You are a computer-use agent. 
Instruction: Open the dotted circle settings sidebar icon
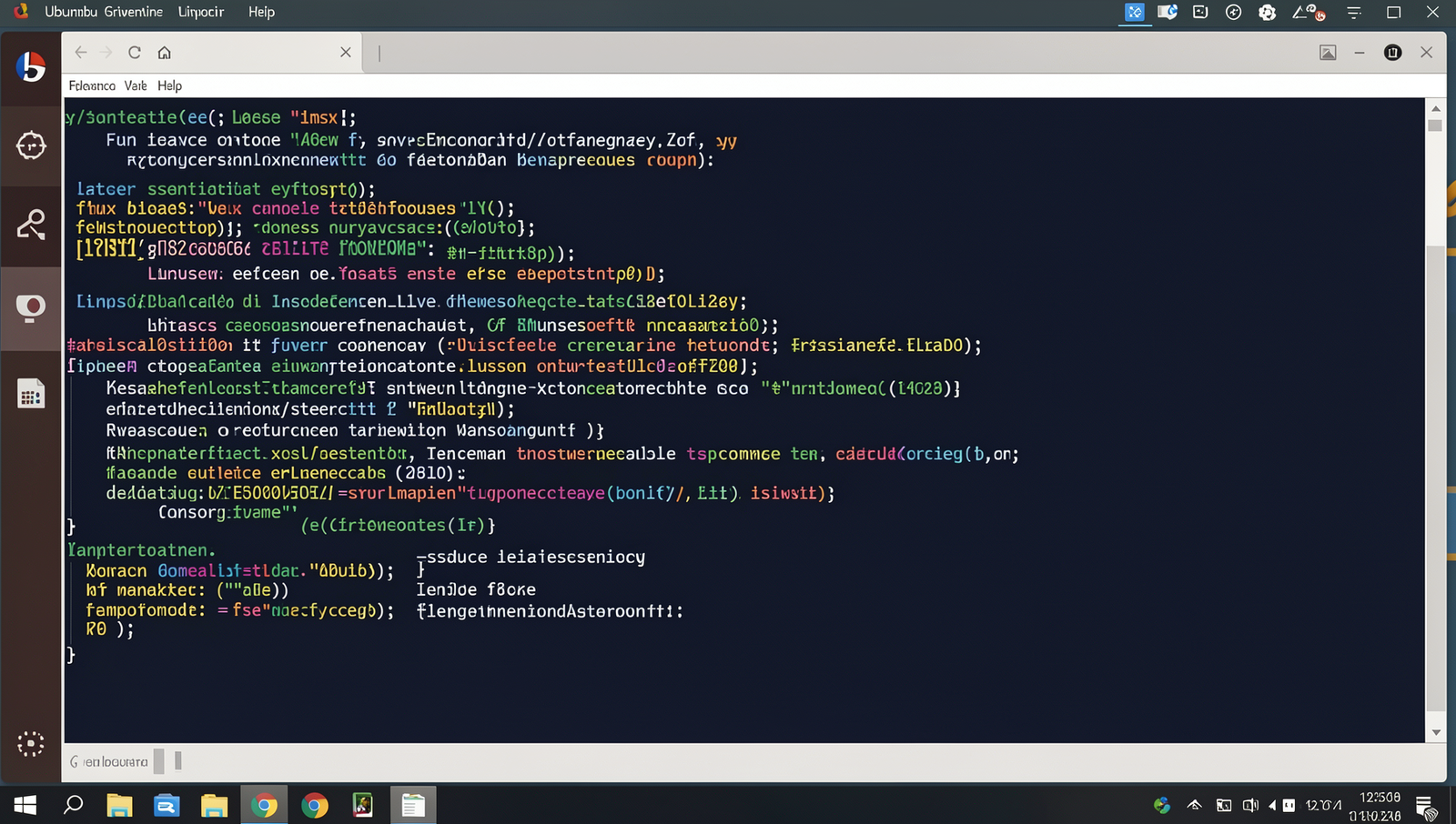31,744
